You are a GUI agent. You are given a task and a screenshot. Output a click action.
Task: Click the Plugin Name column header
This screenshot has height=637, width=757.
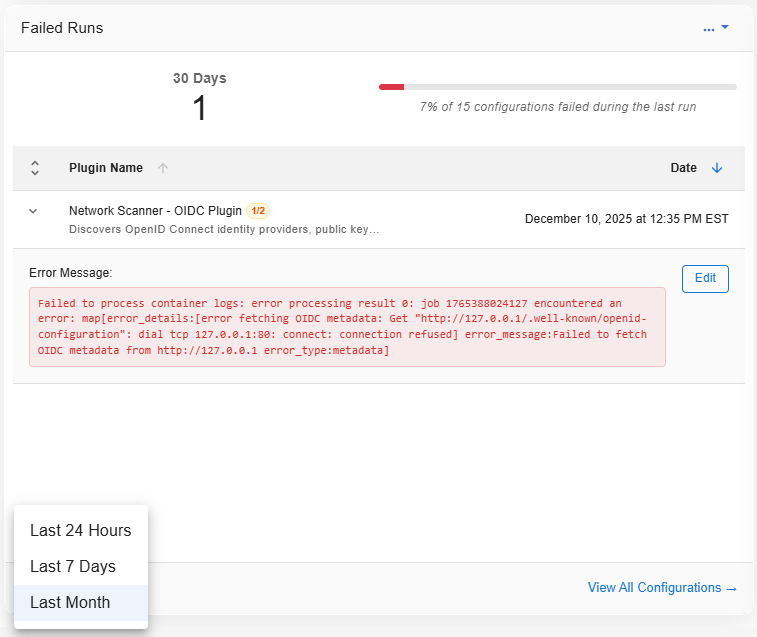[106, 168]
